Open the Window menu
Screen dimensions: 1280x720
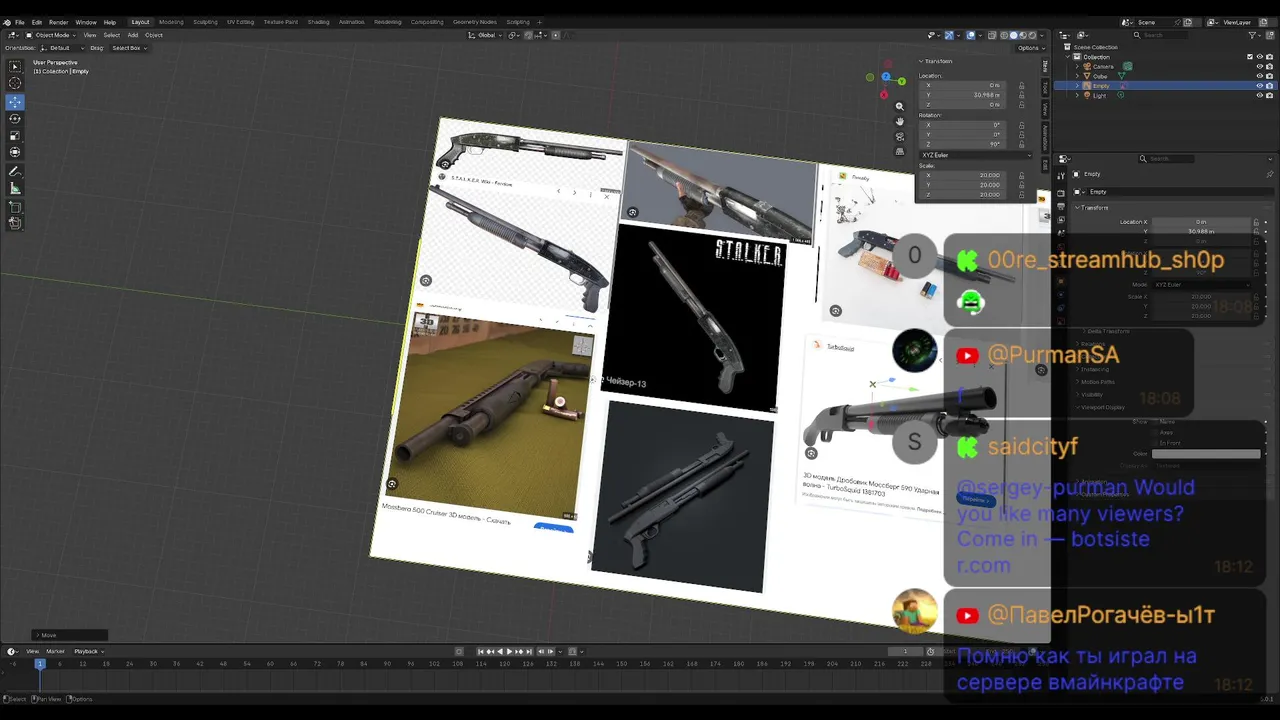pos(86,22)
